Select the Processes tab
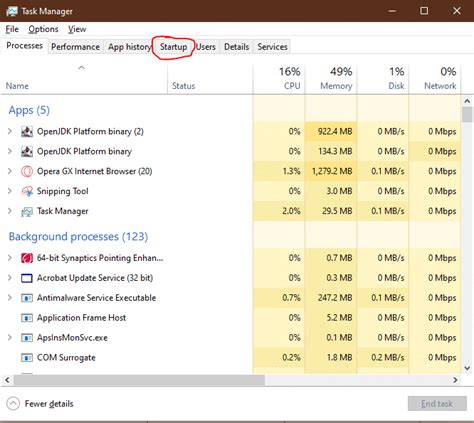Viewport: 474px width, 423px height. pyautogui.click(x=25, y=46)
